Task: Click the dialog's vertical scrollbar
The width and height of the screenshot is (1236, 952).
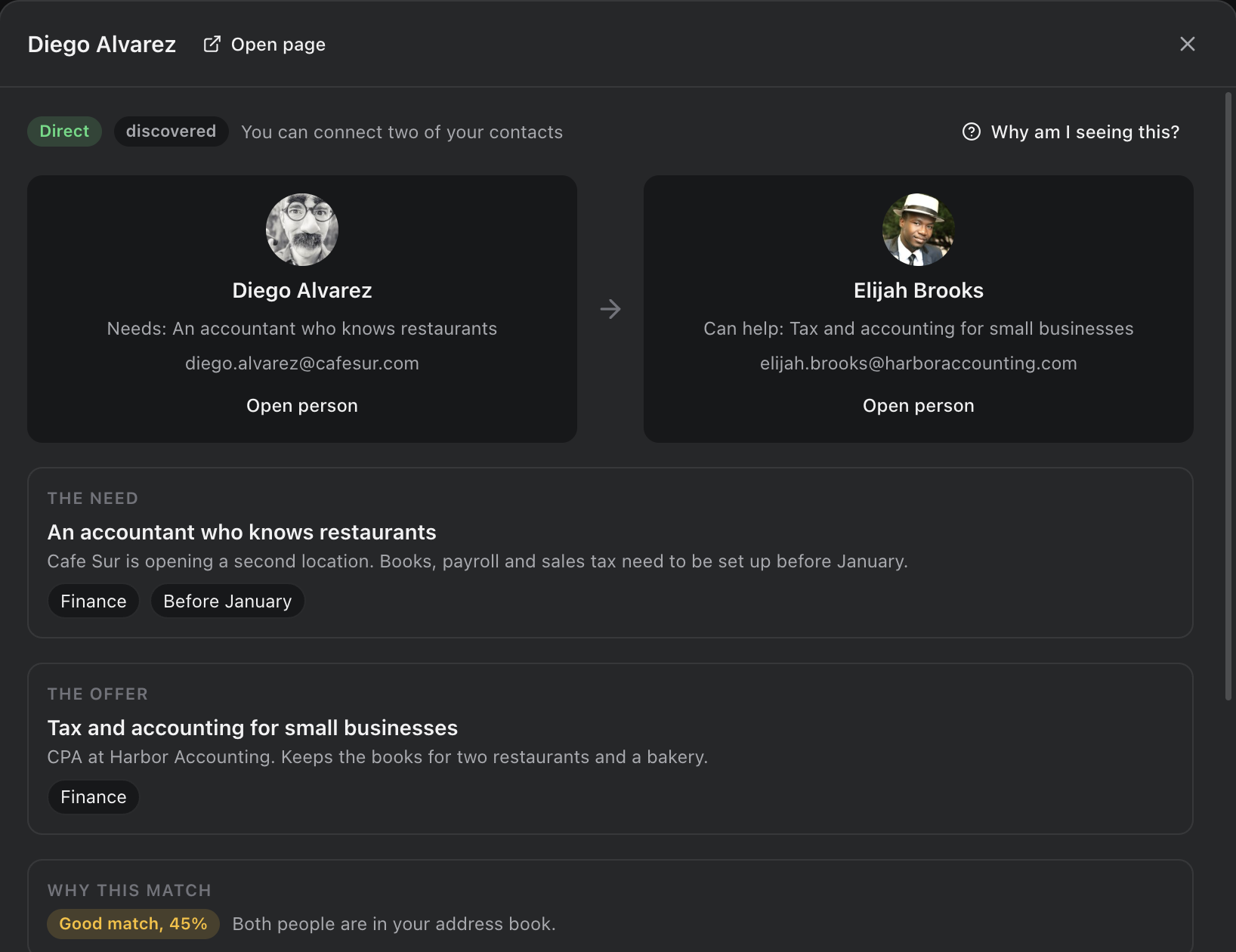Action: click(1228, 397)
